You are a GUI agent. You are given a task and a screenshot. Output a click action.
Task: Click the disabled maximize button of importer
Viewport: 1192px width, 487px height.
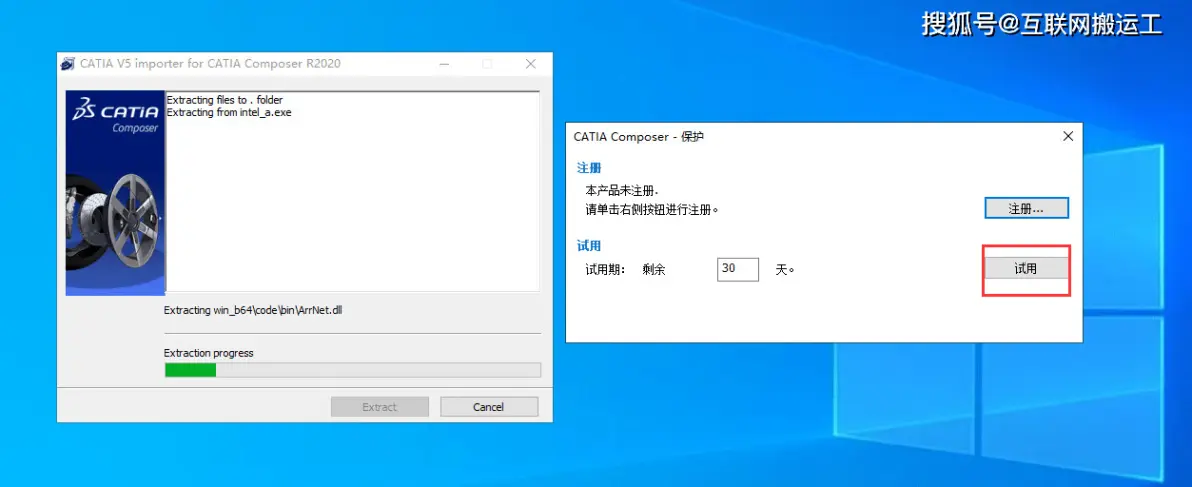pos(487,64)
